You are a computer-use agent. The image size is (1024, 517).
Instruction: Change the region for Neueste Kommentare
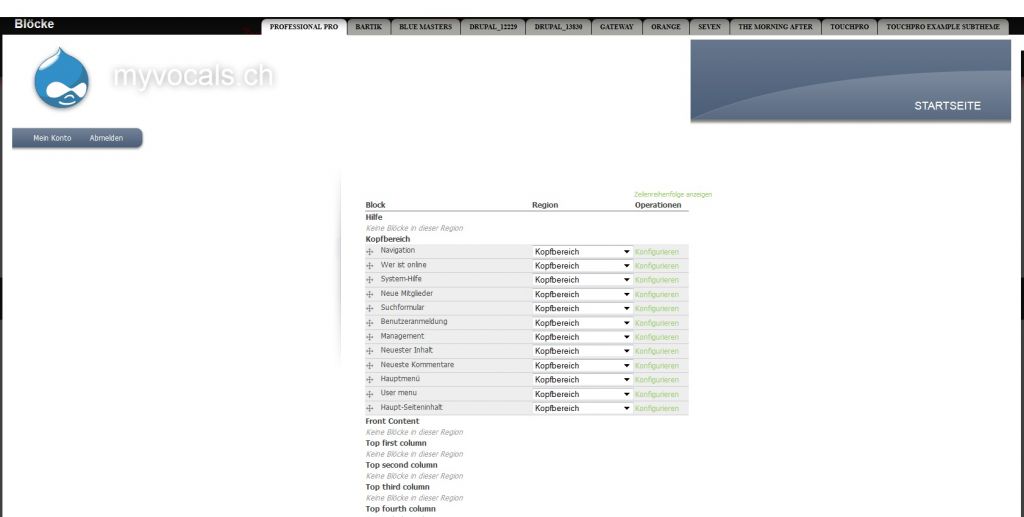pyautogui.click(x=582, y=366)
